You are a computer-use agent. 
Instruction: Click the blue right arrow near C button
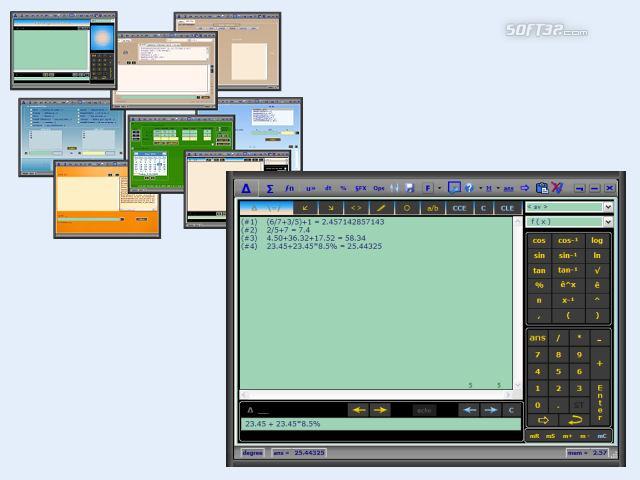point(491,410)
